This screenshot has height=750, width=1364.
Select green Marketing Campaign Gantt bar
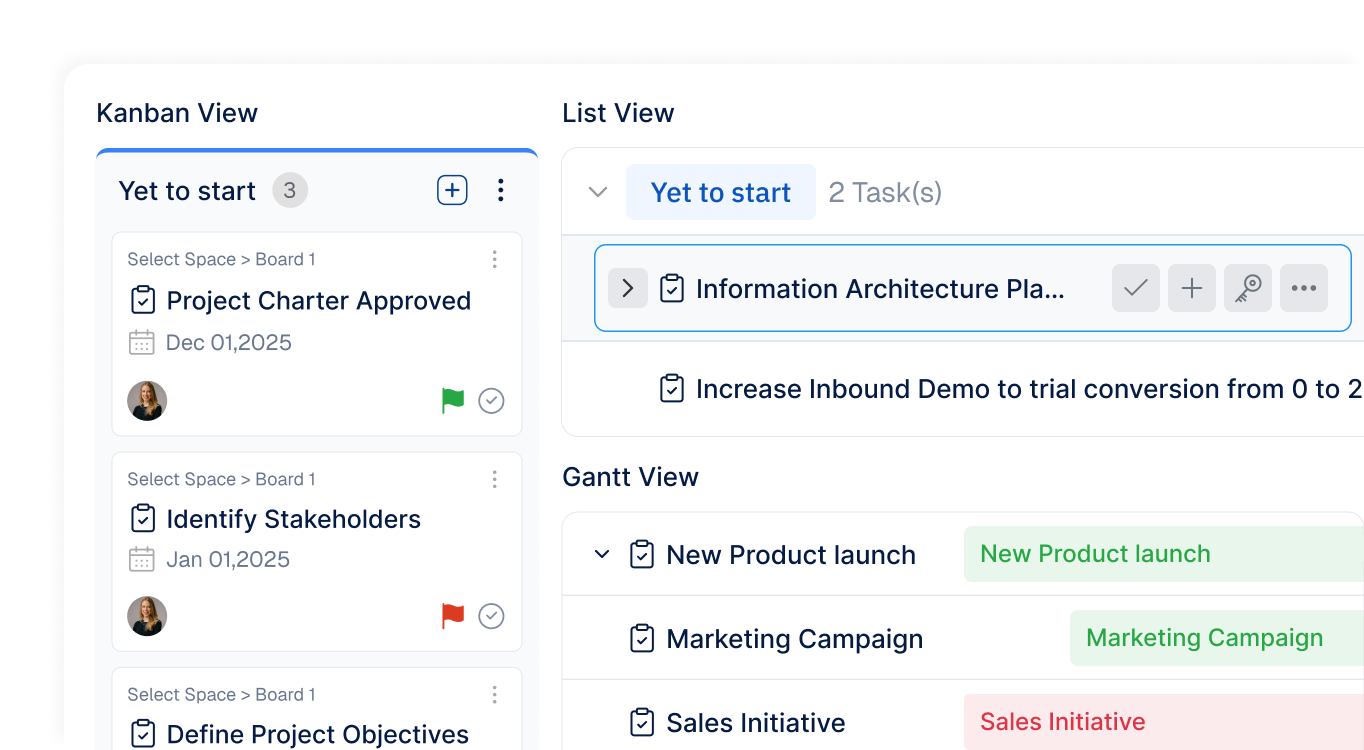pos(1217,638)
